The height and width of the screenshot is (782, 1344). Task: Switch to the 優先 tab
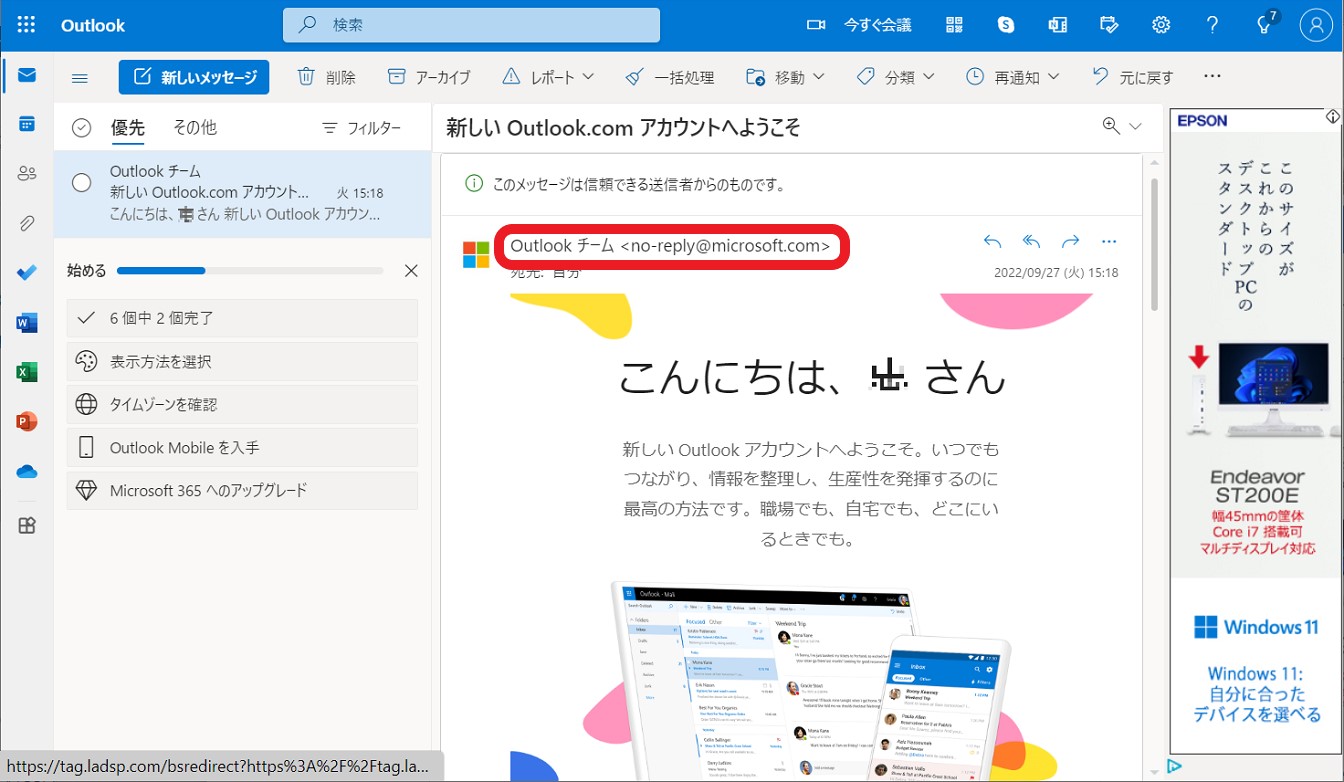pyautogui.click(x=128, y=128)
